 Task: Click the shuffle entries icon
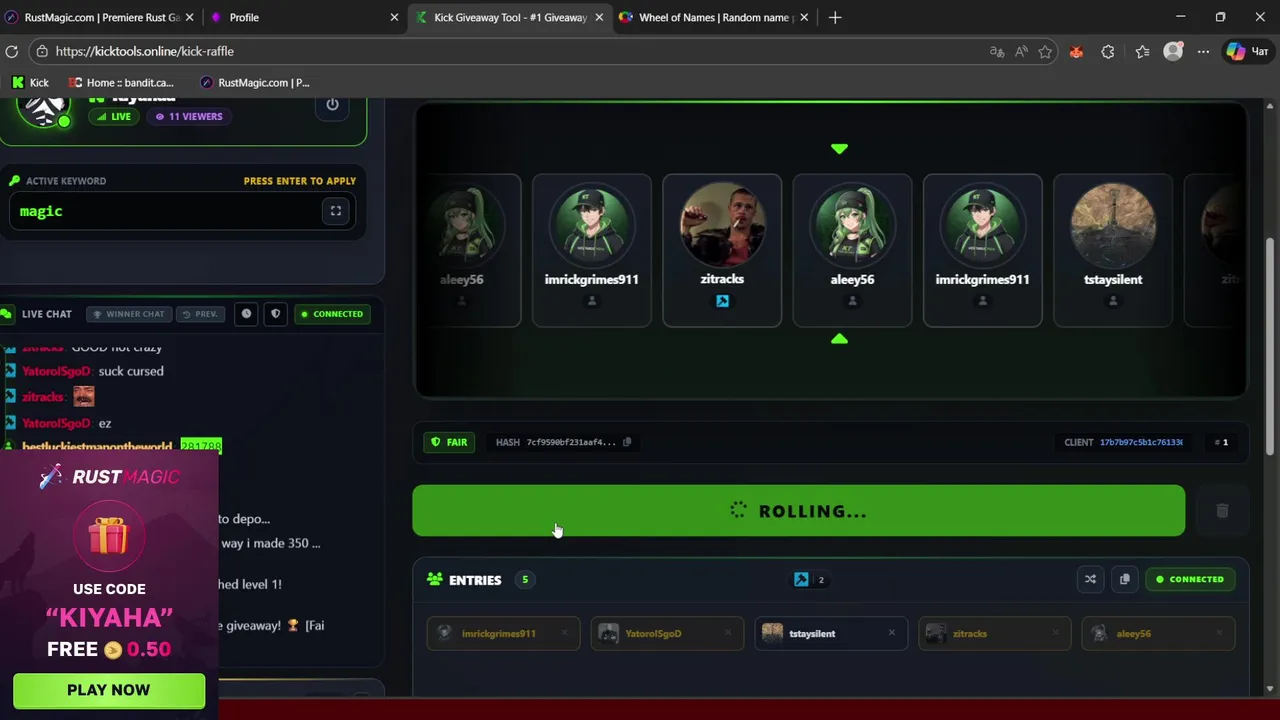tap(1090, 579)
